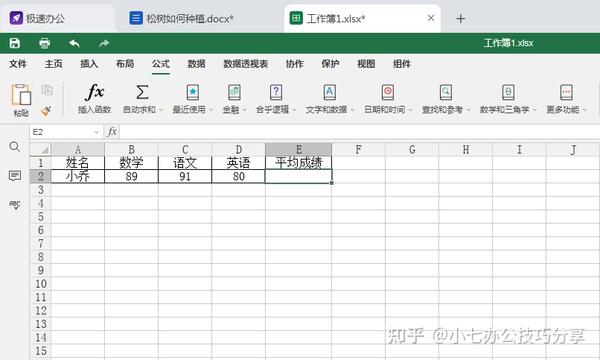Click the spell check ABC icon in sidebar
Viewport: 600px width, 360px height.
(x=15, y=205)
